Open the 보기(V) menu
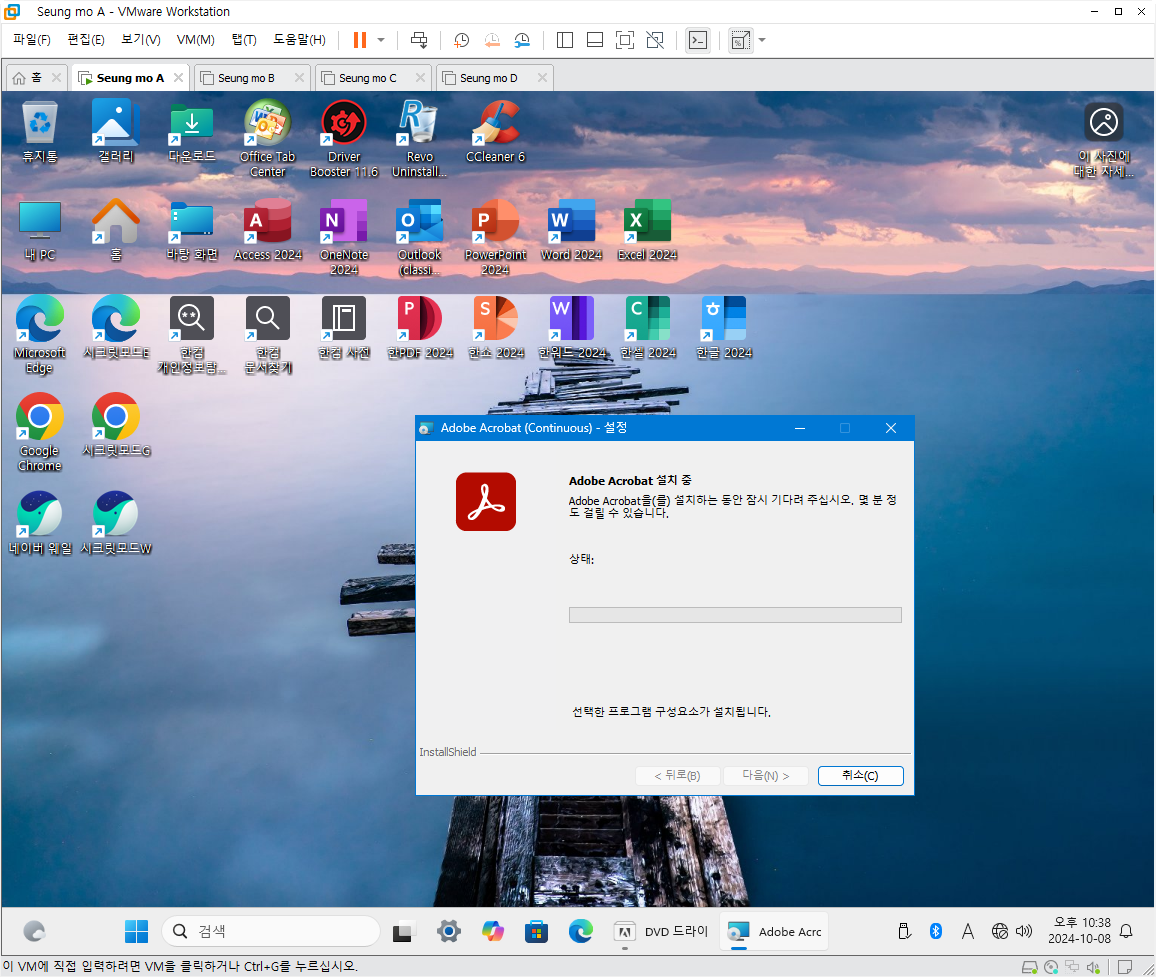1156x977 pixels. click(140, 40)
